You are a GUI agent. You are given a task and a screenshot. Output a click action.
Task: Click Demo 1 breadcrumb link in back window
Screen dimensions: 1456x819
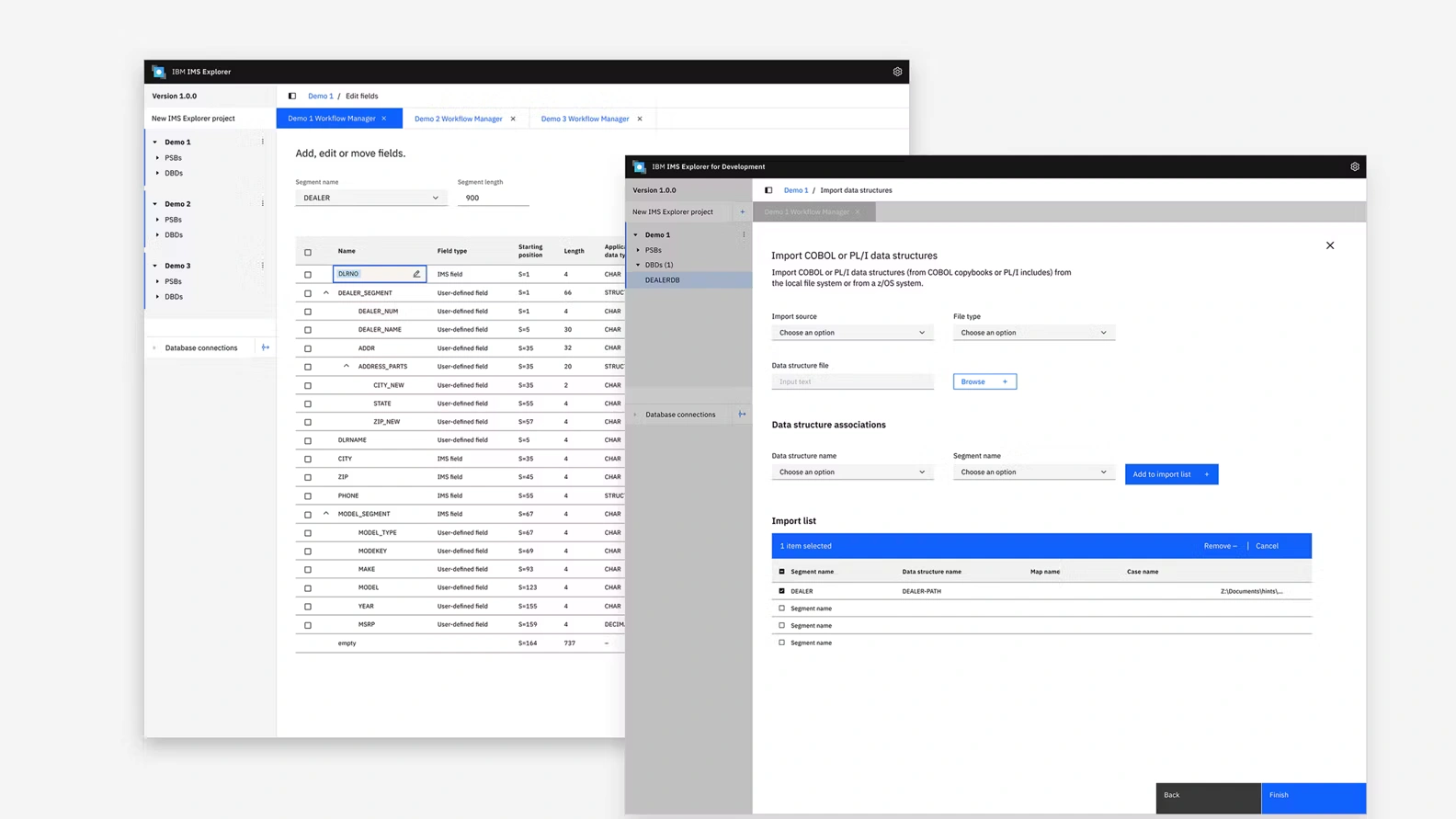coord(321,96)
